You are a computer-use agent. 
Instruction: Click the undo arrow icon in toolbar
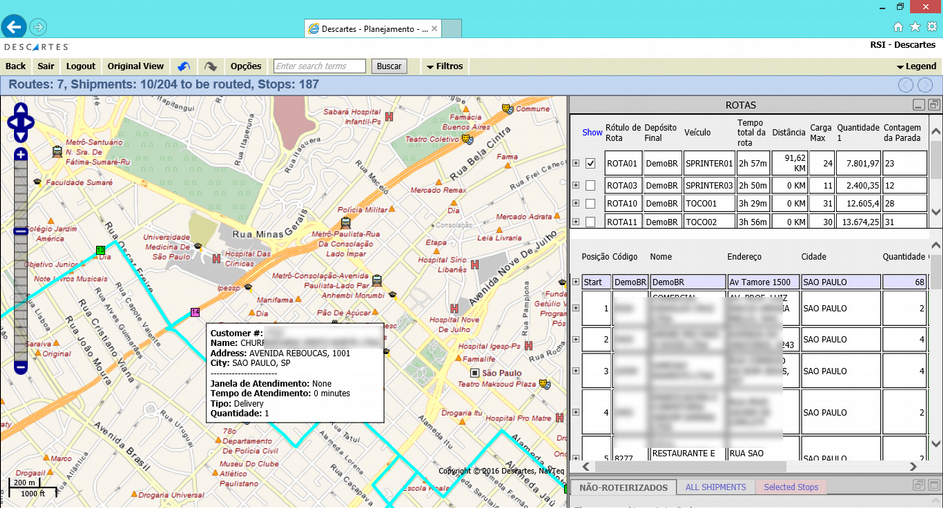183,66
